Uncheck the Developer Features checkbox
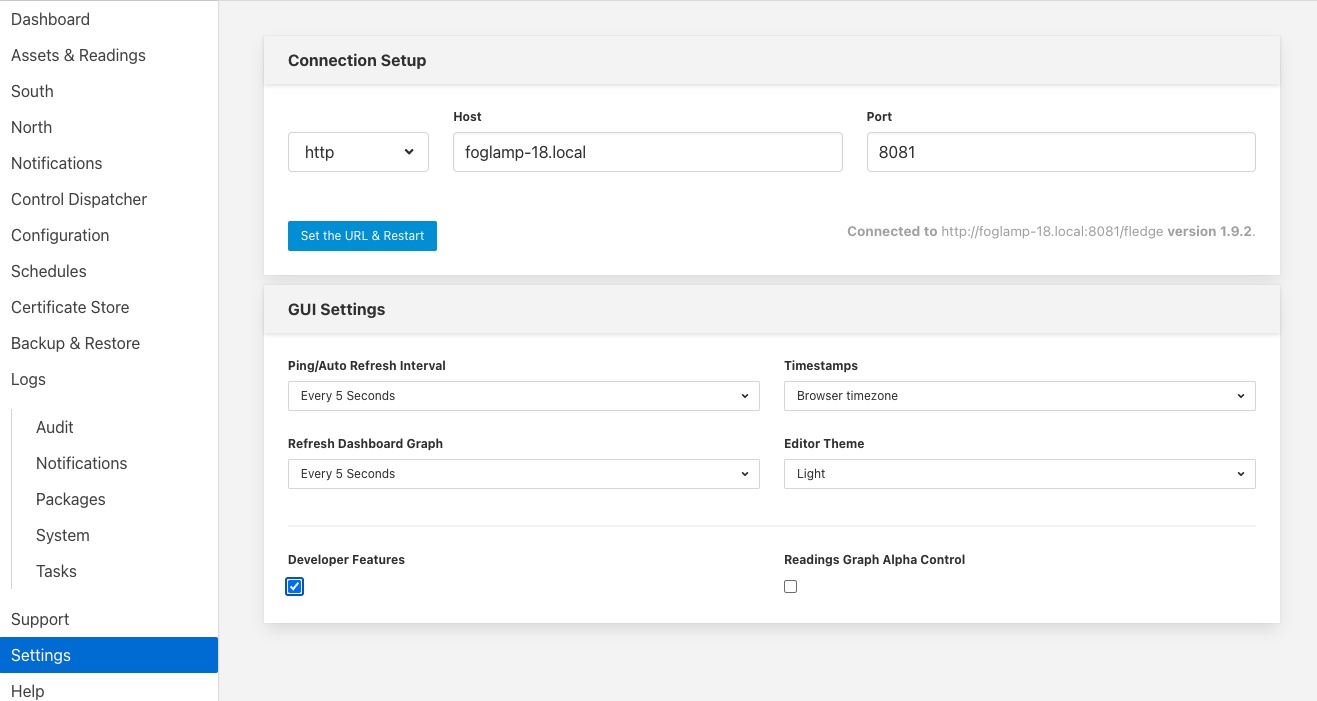Screen dimensions: 1317x701 295,587
